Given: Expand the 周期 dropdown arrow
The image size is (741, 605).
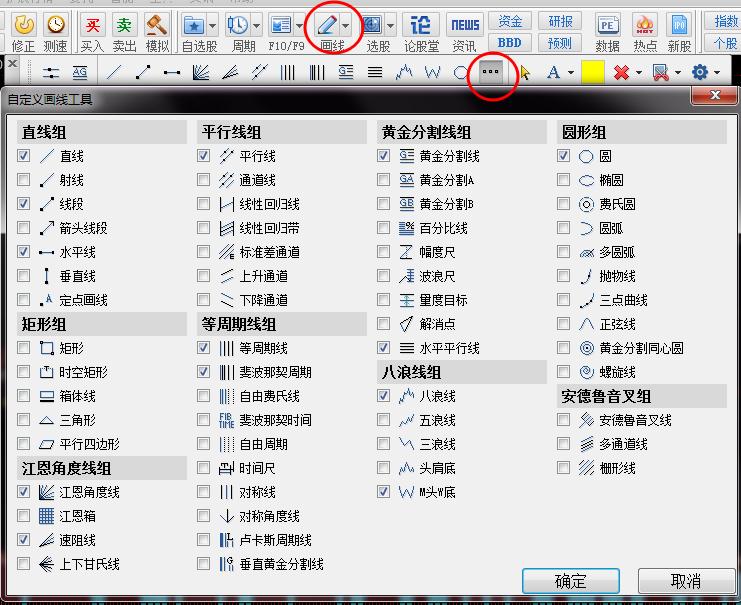Looking at the screenshot, I should pos(257,26).
